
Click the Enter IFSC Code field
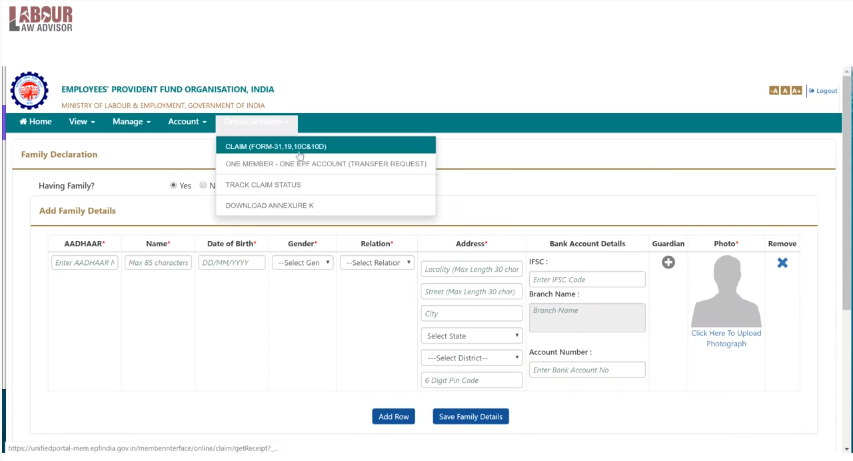587,279
